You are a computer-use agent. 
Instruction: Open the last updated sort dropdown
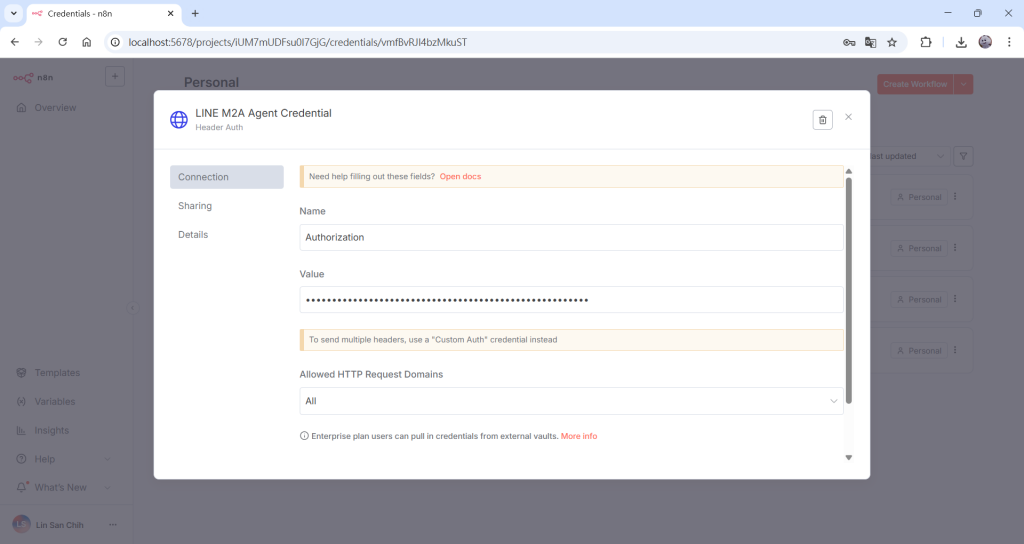tap(908, 156)
